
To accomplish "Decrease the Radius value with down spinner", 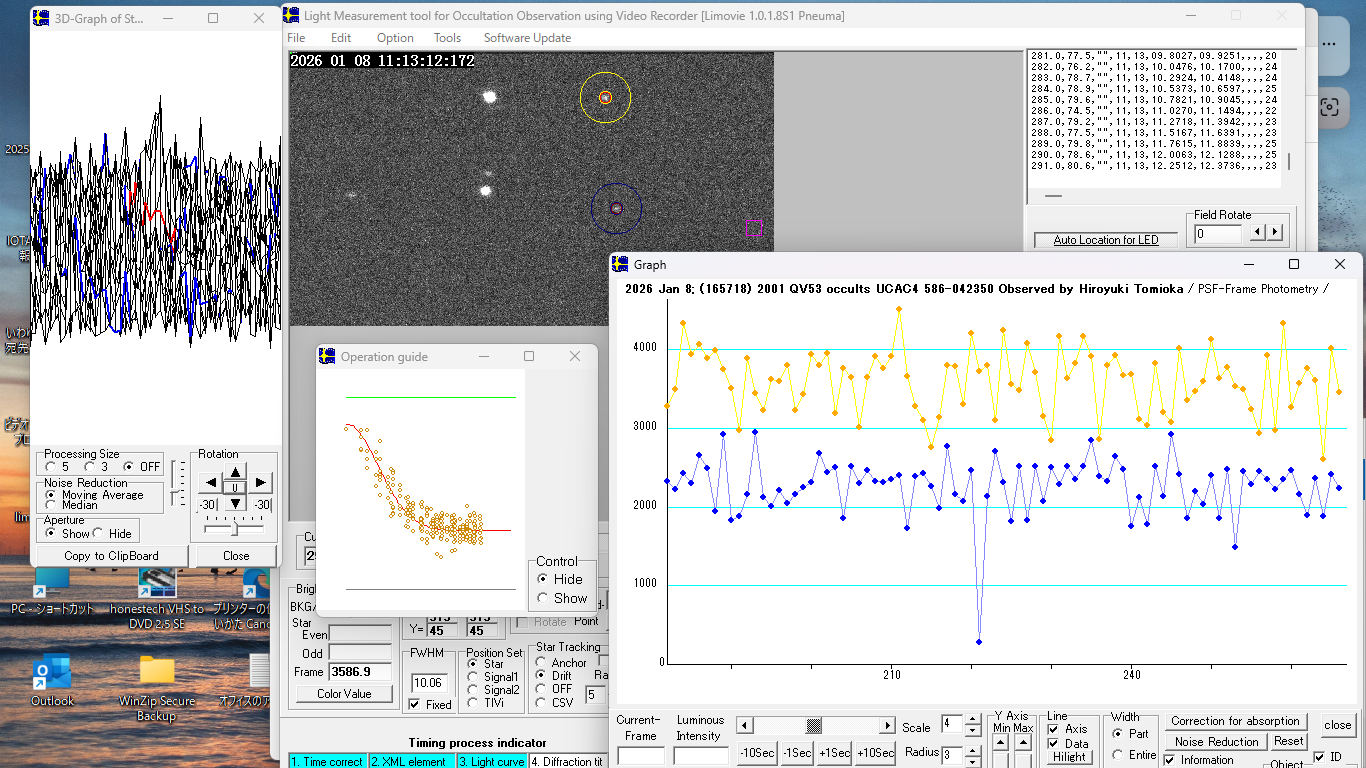I will (972, 761).
